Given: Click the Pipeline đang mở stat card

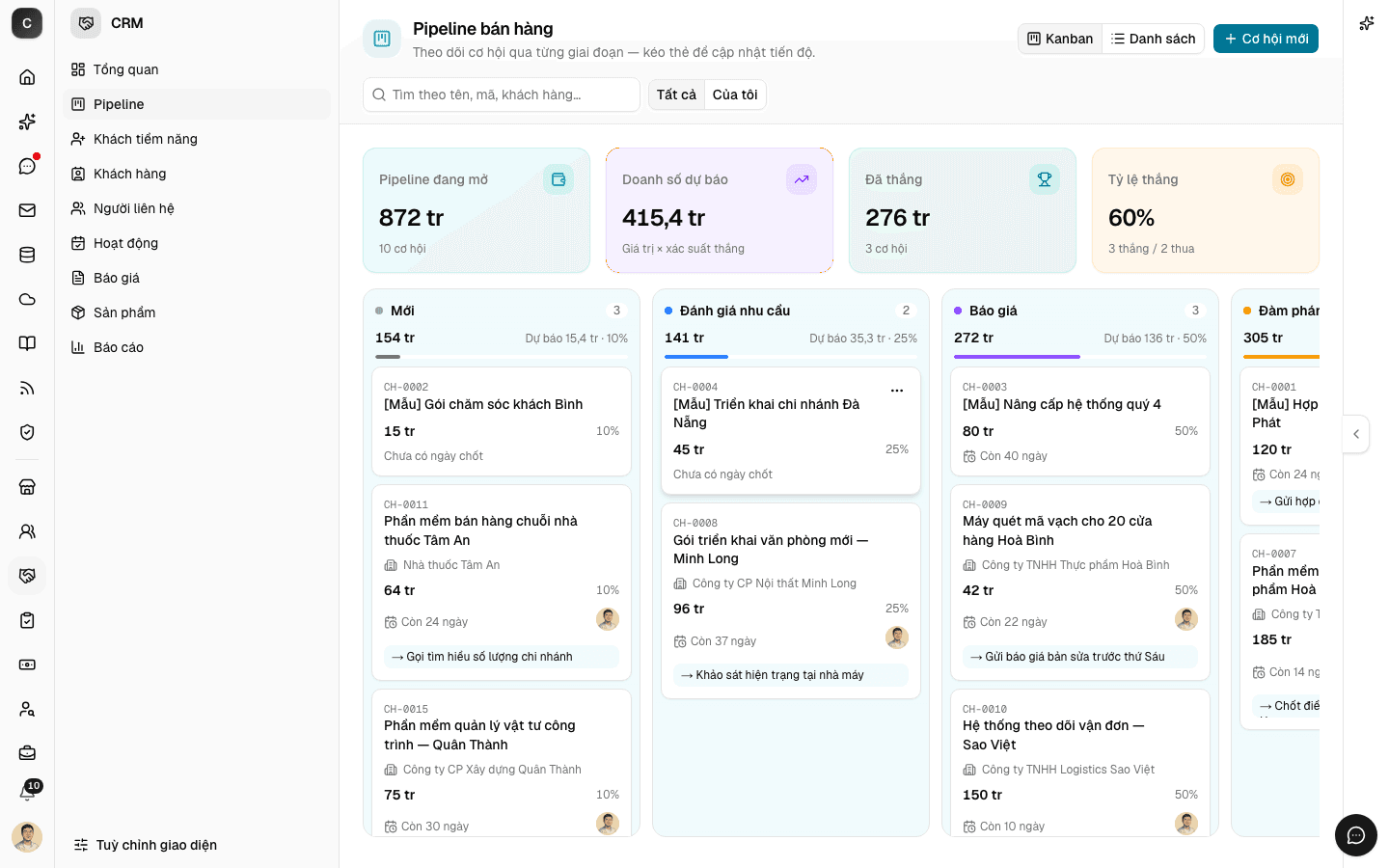Looking at the screenshot, I should 477,210.
